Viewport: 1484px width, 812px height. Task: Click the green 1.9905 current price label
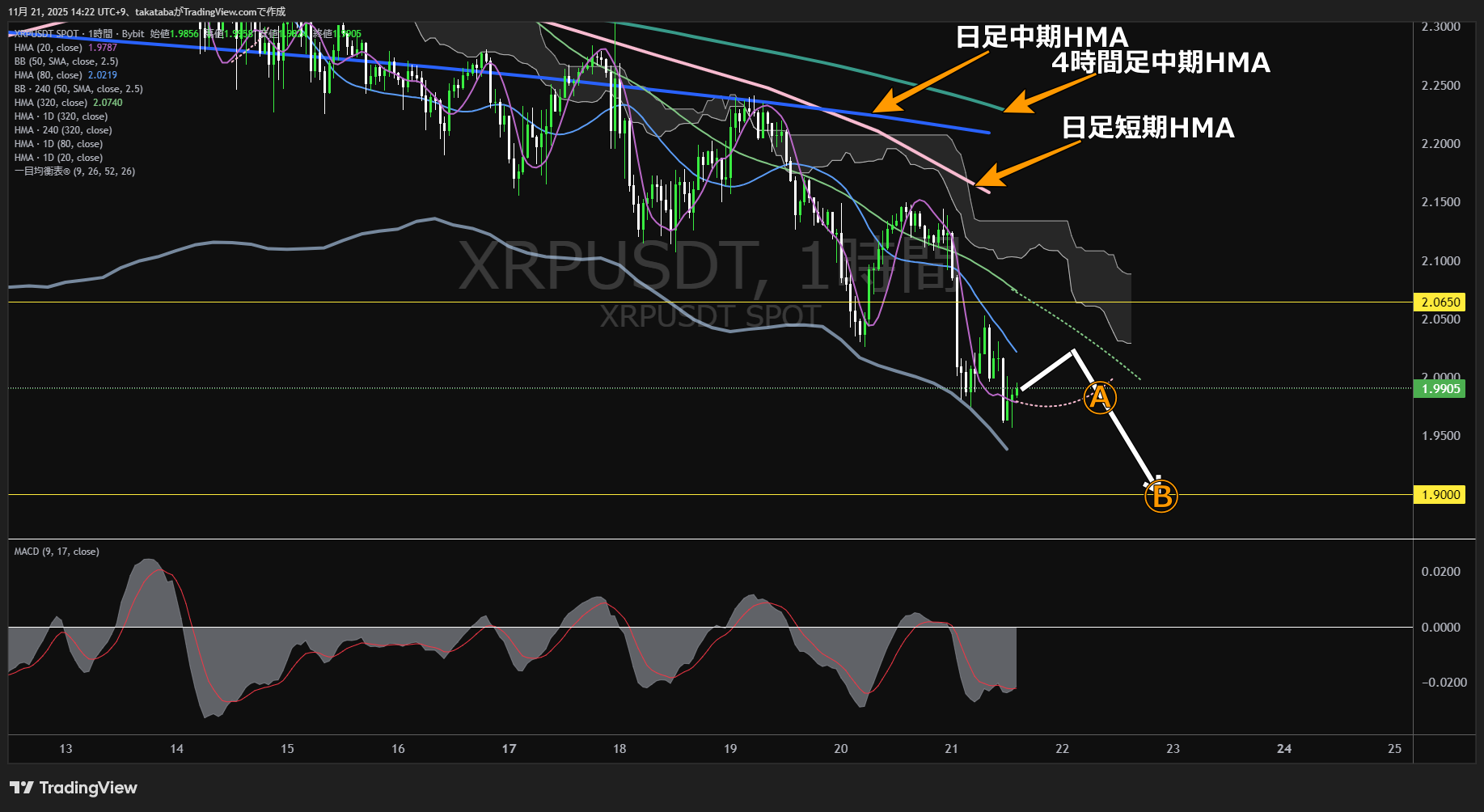click(1440, 389)
